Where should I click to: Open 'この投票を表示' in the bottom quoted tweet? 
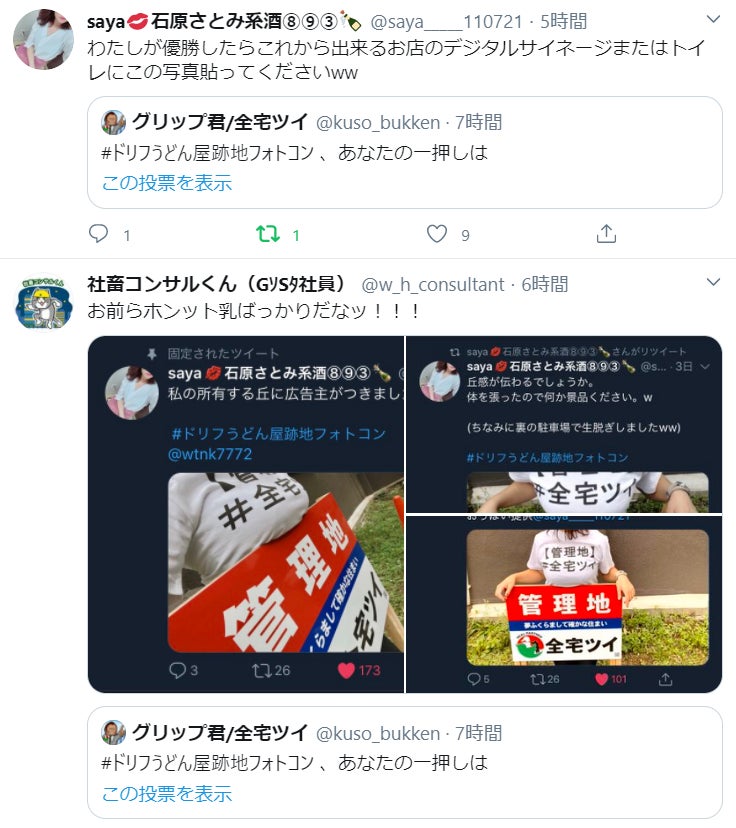167,793
